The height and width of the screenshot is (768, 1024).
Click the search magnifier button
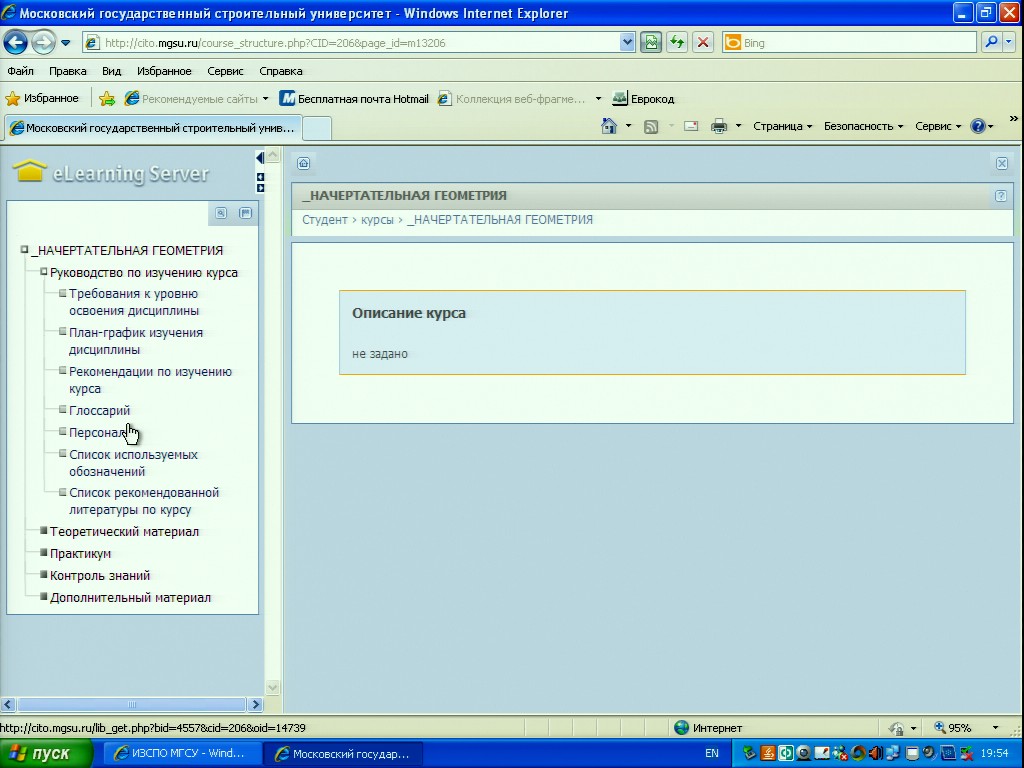(x=991, y=43)
